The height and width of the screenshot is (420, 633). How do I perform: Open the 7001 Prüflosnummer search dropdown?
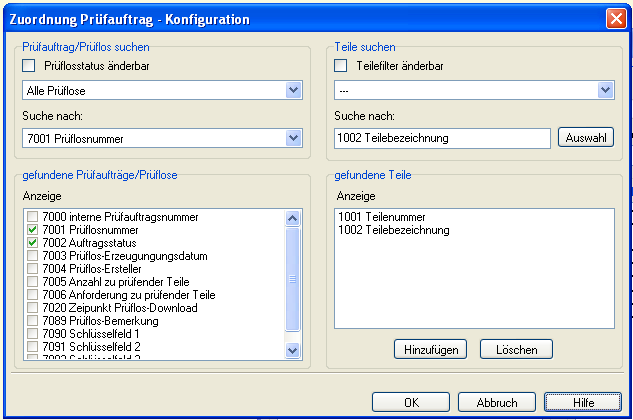pos(293,138)
